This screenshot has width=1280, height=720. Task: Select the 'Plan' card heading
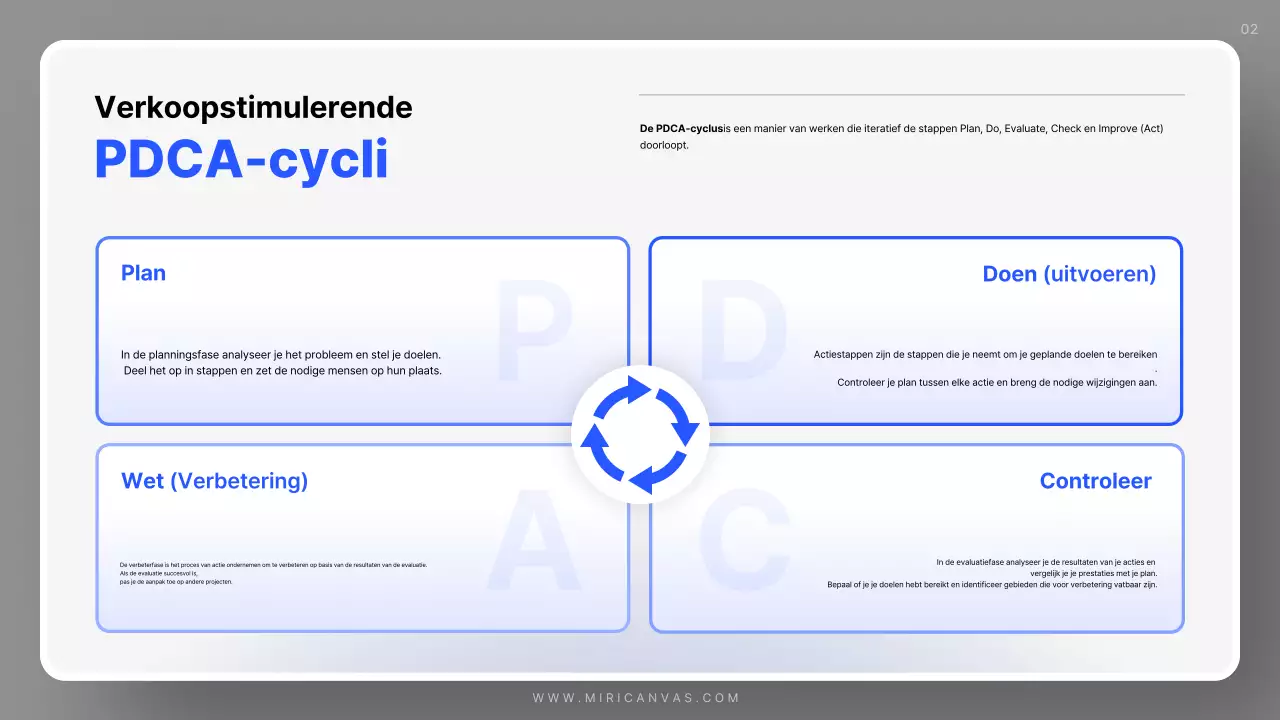pos(143,273)
